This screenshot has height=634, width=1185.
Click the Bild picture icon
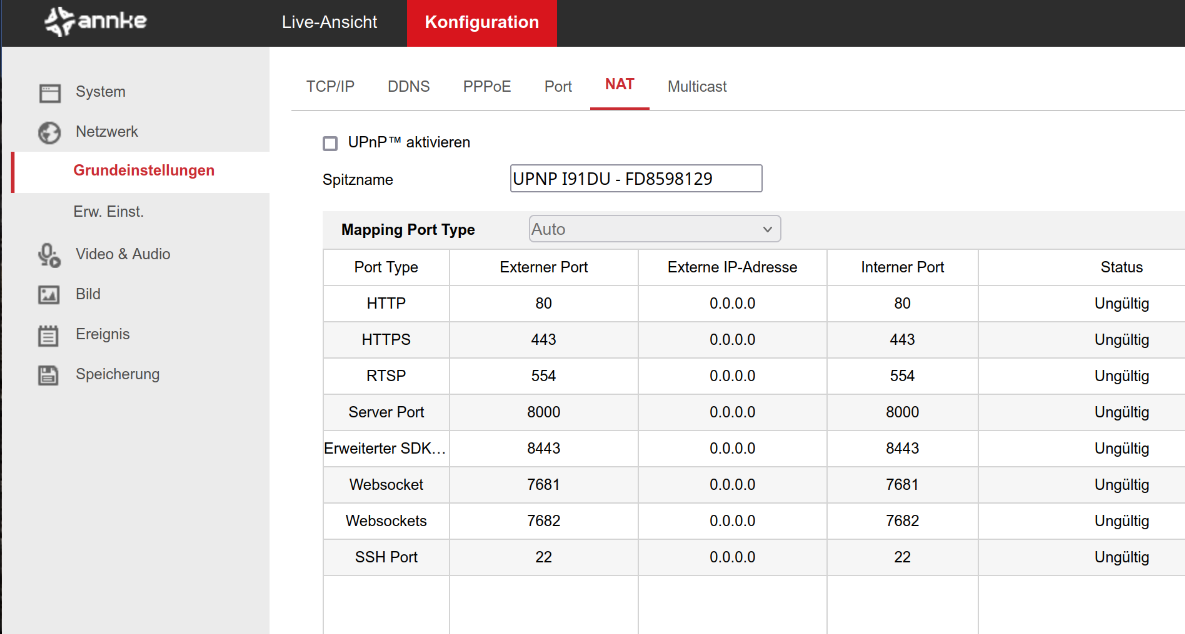click(49, 295)
